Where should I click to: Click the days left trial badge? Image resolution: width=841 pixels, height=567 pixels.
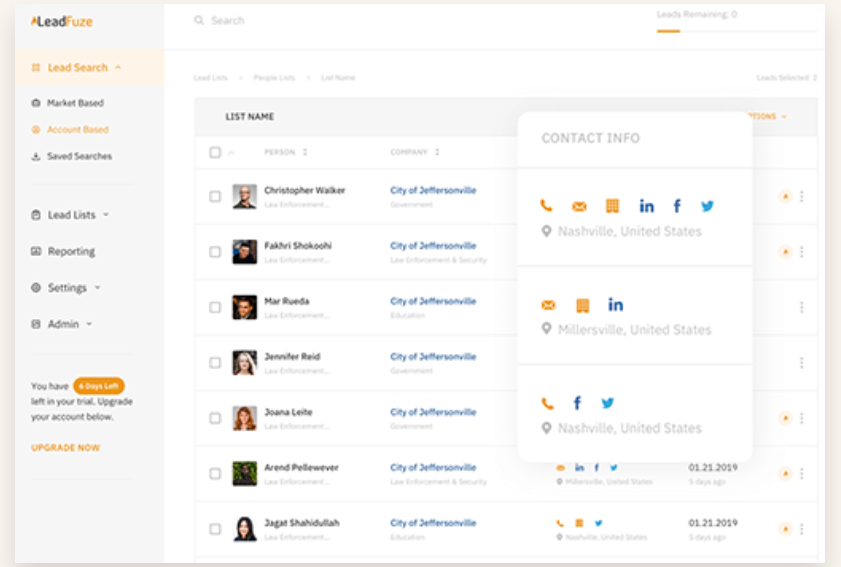[x=99, y=386]
